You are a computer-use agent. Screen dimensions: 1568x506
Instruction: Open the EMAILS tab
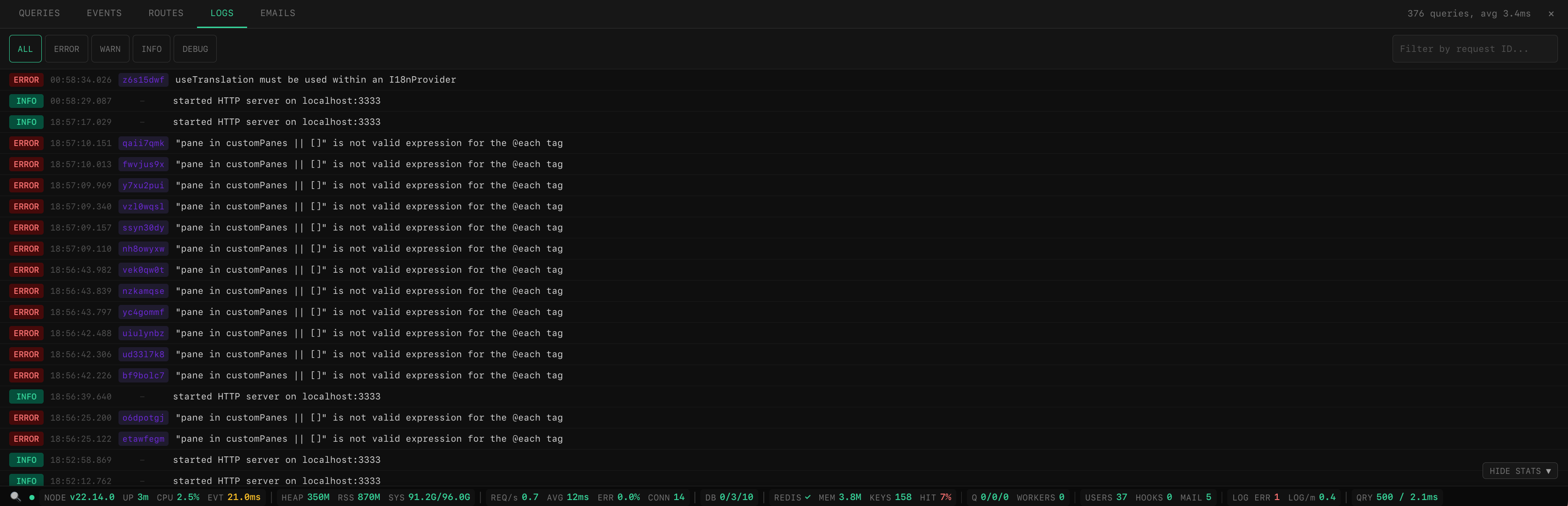pos(277,13)
